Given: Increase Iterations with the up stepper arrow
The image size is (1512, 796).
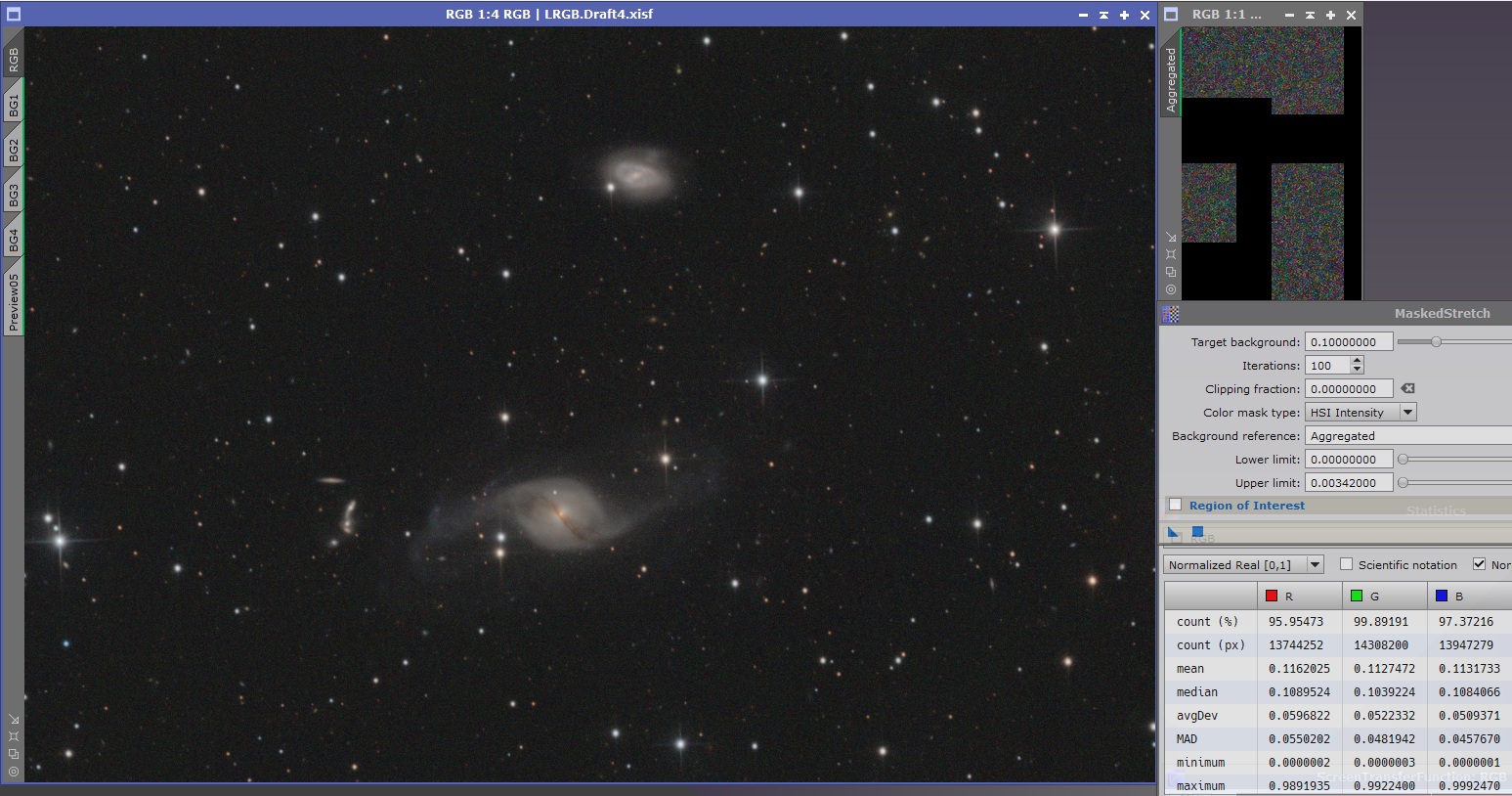Looking at the screenshot, I should [1357, 361].
